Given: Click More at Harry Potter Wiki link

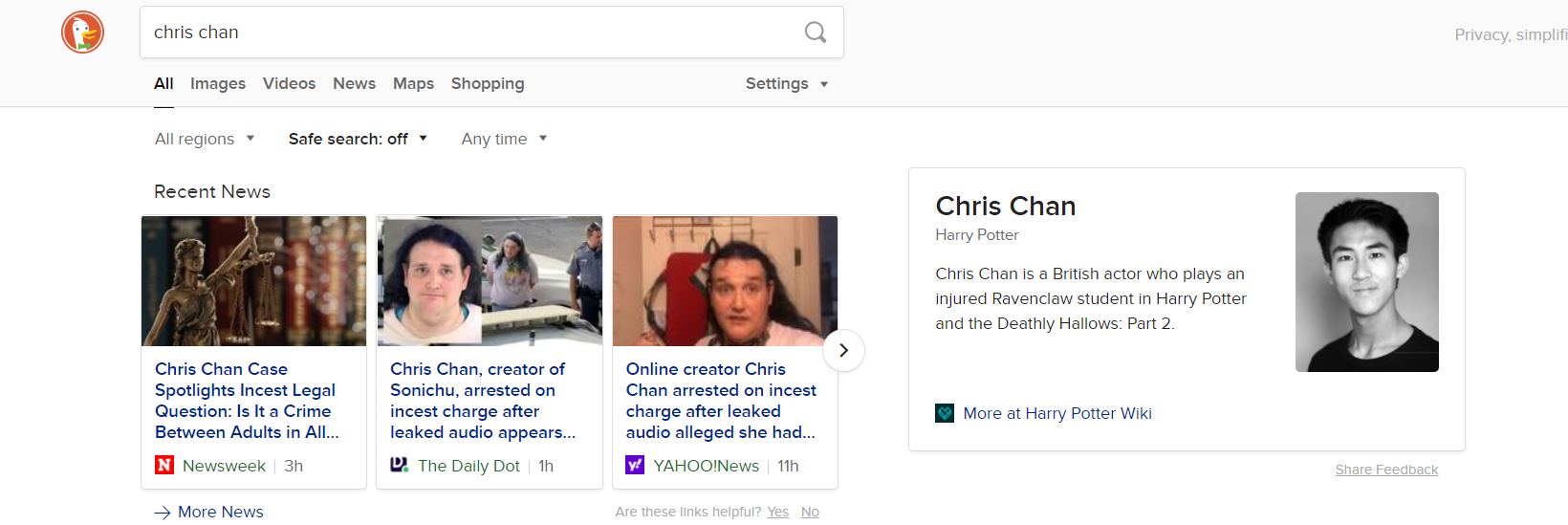Looking at the screenshot, I should [x=1057, y=413].
